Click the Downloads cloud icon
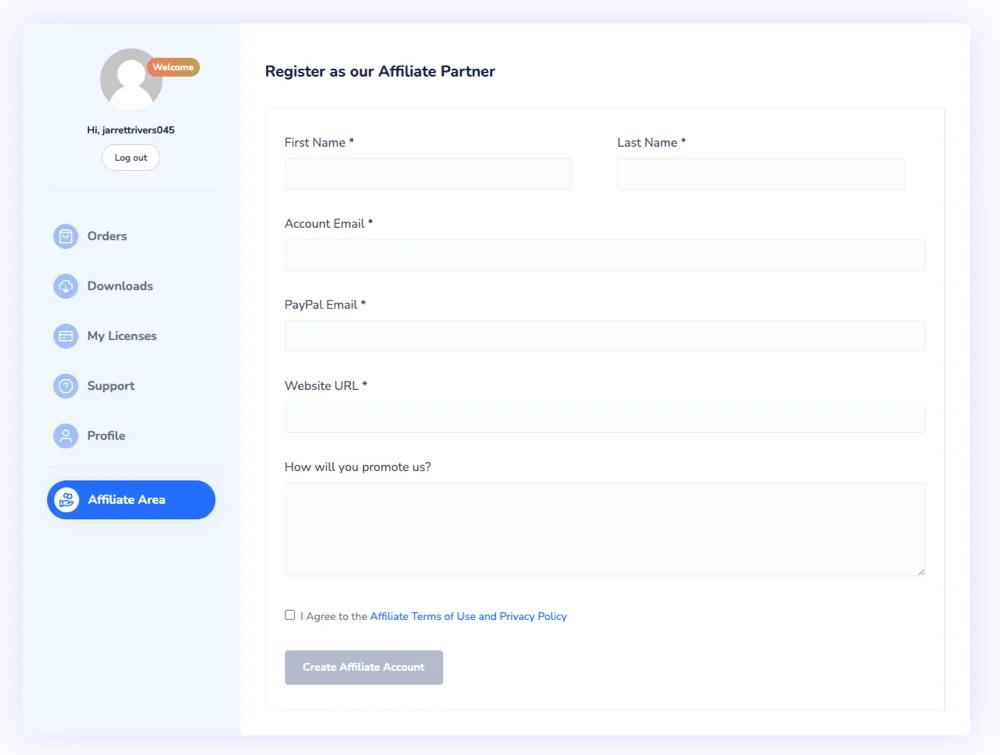Screen dimensions: 1000x755 point(64,286)
